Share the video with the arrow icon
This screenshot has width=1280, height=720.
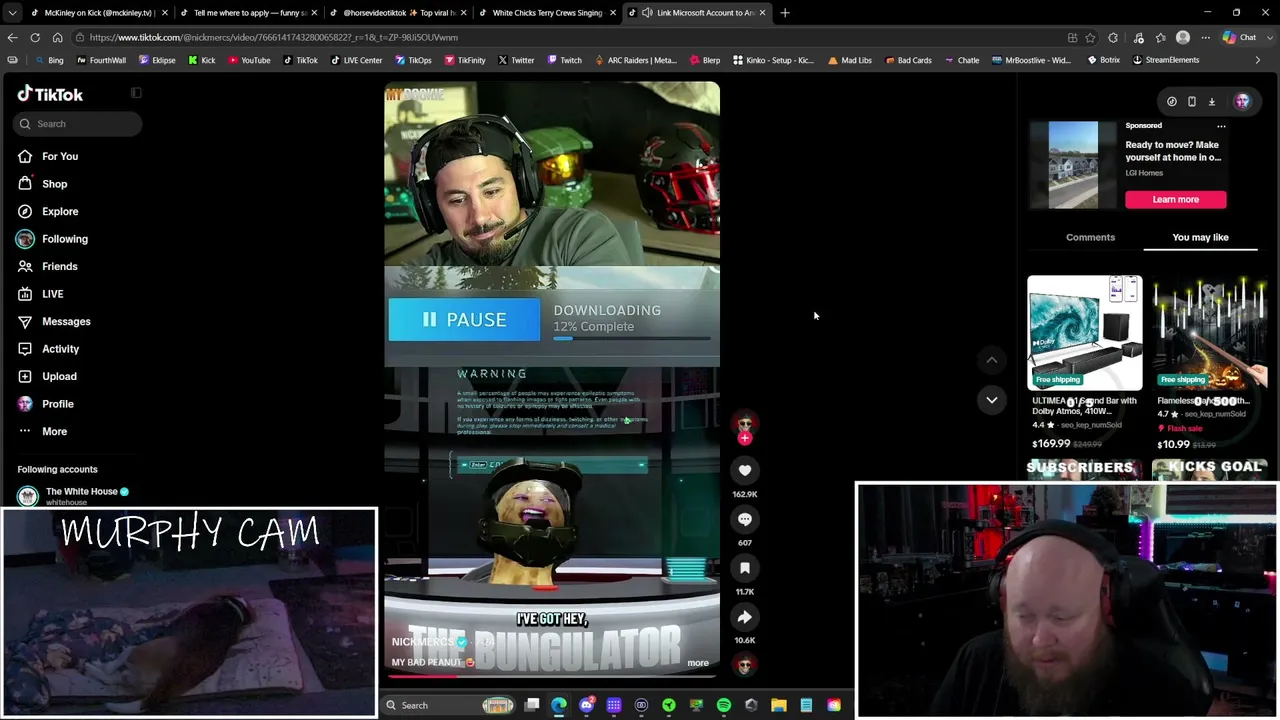click(x=745, y=617)
